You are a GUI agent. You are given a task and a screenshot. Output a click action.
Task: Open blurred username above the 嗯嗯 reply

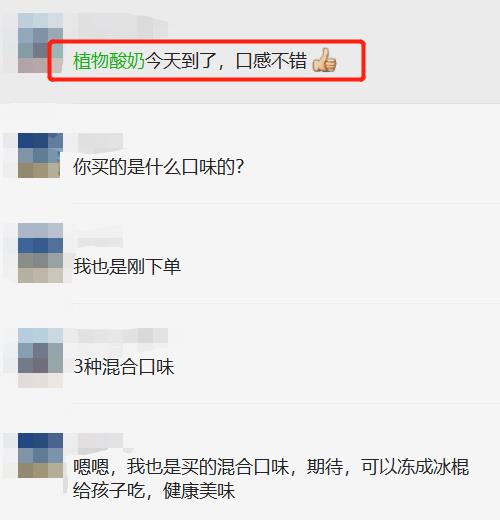click(x=100, y=442)
